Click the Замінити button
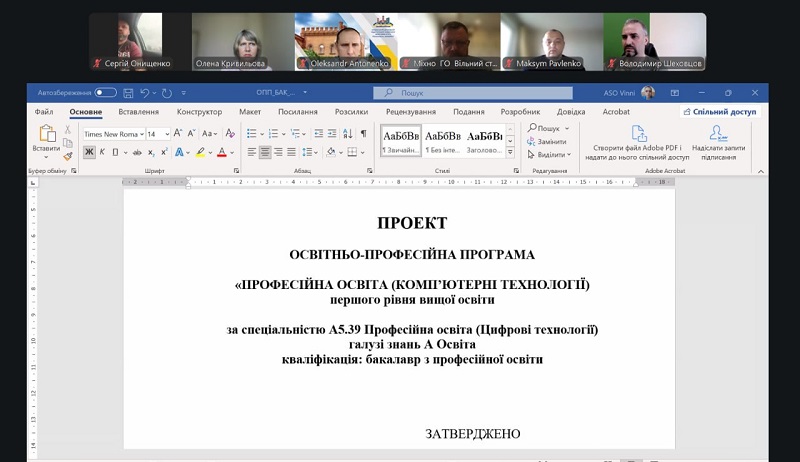 (550, 142)
